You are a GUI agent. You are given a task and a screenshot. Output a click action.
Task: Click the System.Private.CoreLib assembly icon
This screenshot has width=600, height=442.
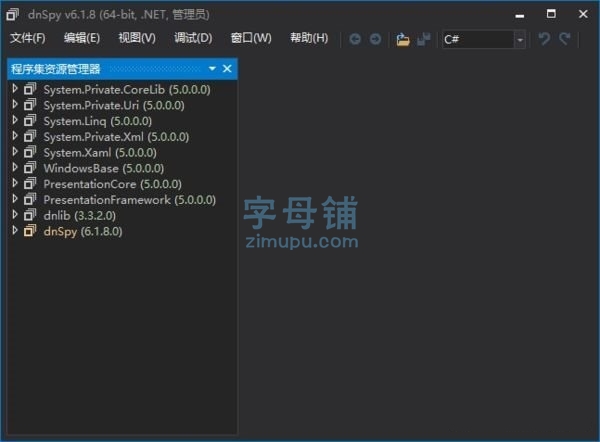(x=30, y=89)
